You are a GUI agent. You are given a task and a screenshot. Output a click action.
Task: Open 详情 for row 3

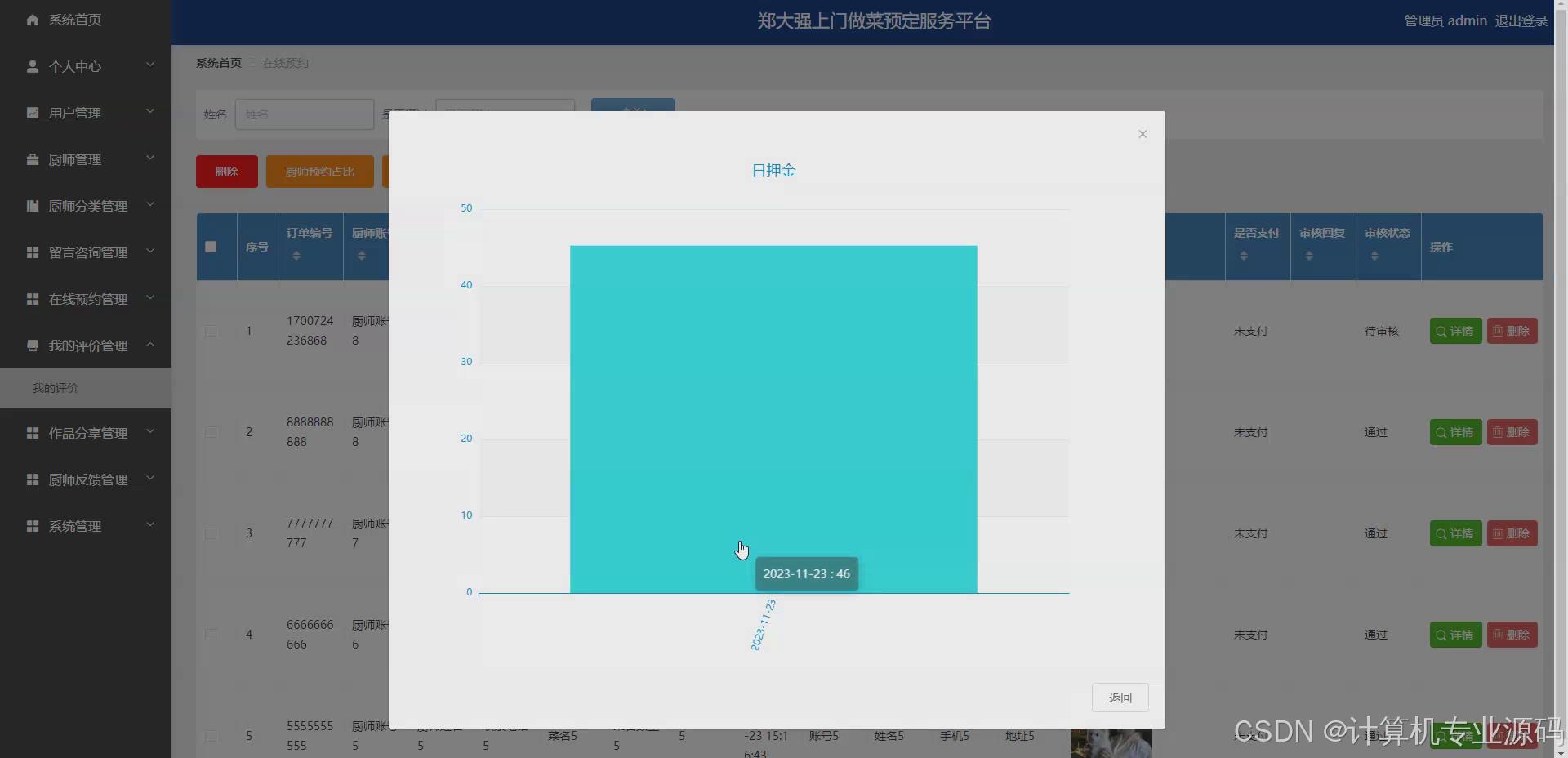(x=1455, y=533)
